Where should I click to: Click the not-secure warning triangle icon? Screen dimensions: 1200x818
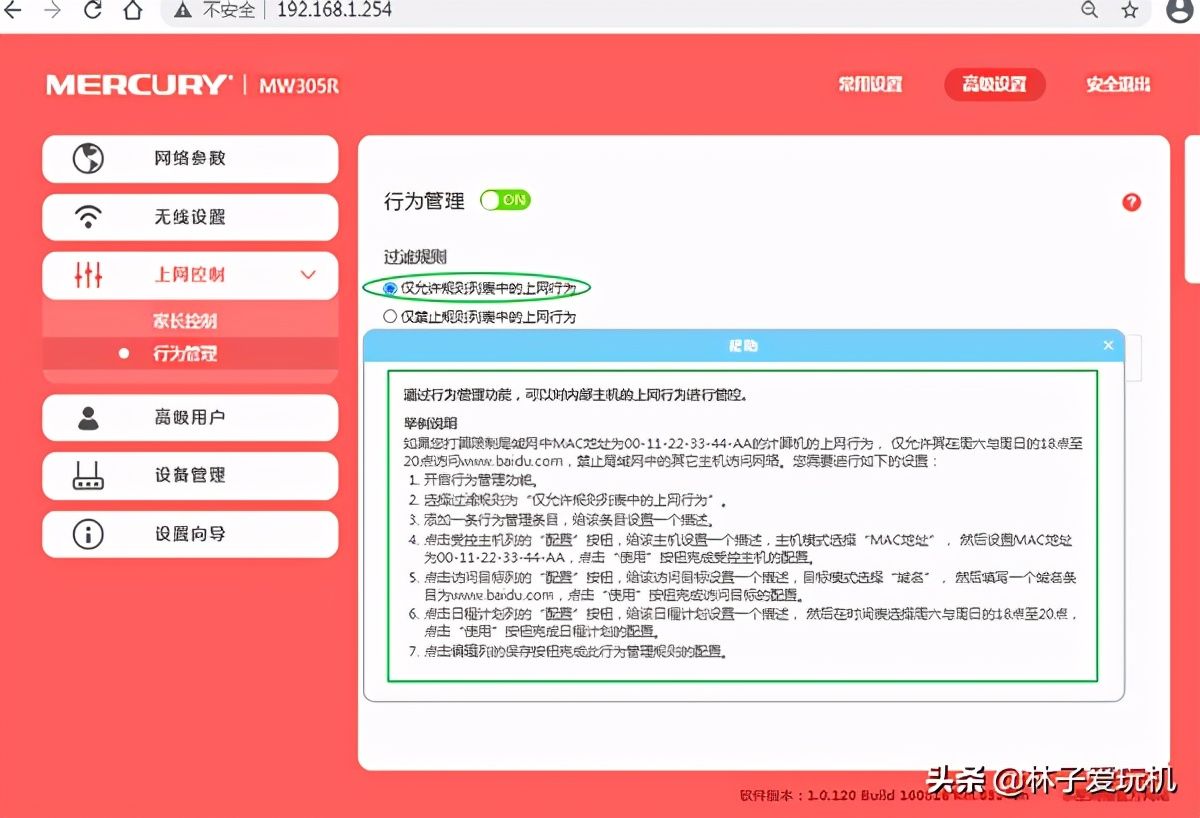(x=182, y=11)
